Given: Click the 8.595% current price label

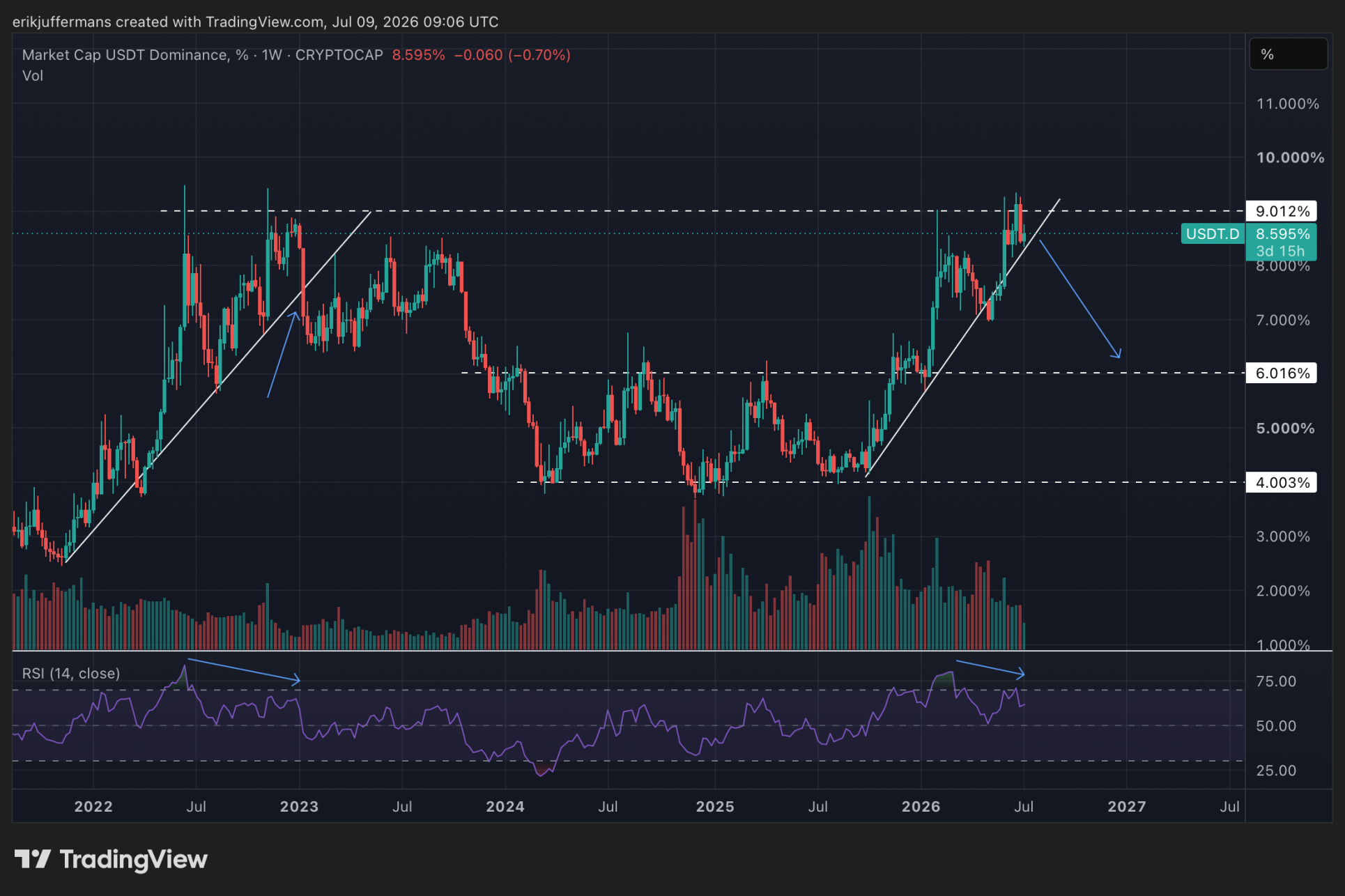Looking at the screenshot, I should click(x=1282, y=234).
